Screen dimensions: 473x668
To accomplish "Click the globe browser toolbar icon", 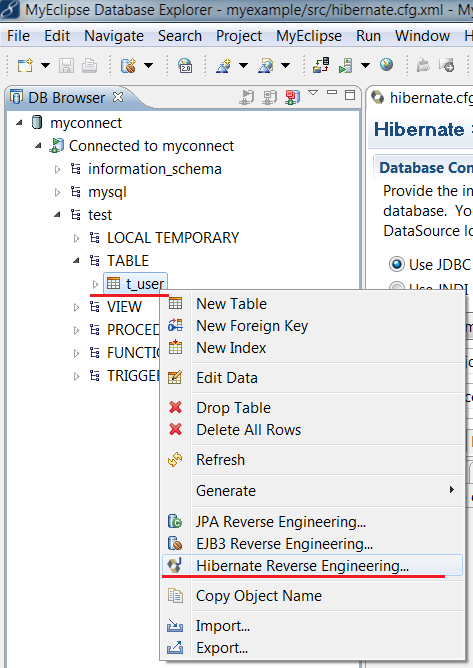I will pyautogui.click(x=386, y=65).
